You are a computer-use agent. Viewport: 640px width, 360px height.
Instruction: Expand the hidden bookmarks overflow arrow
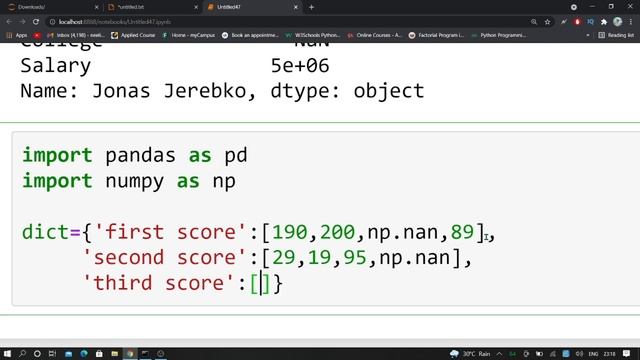tap(588, 35)
